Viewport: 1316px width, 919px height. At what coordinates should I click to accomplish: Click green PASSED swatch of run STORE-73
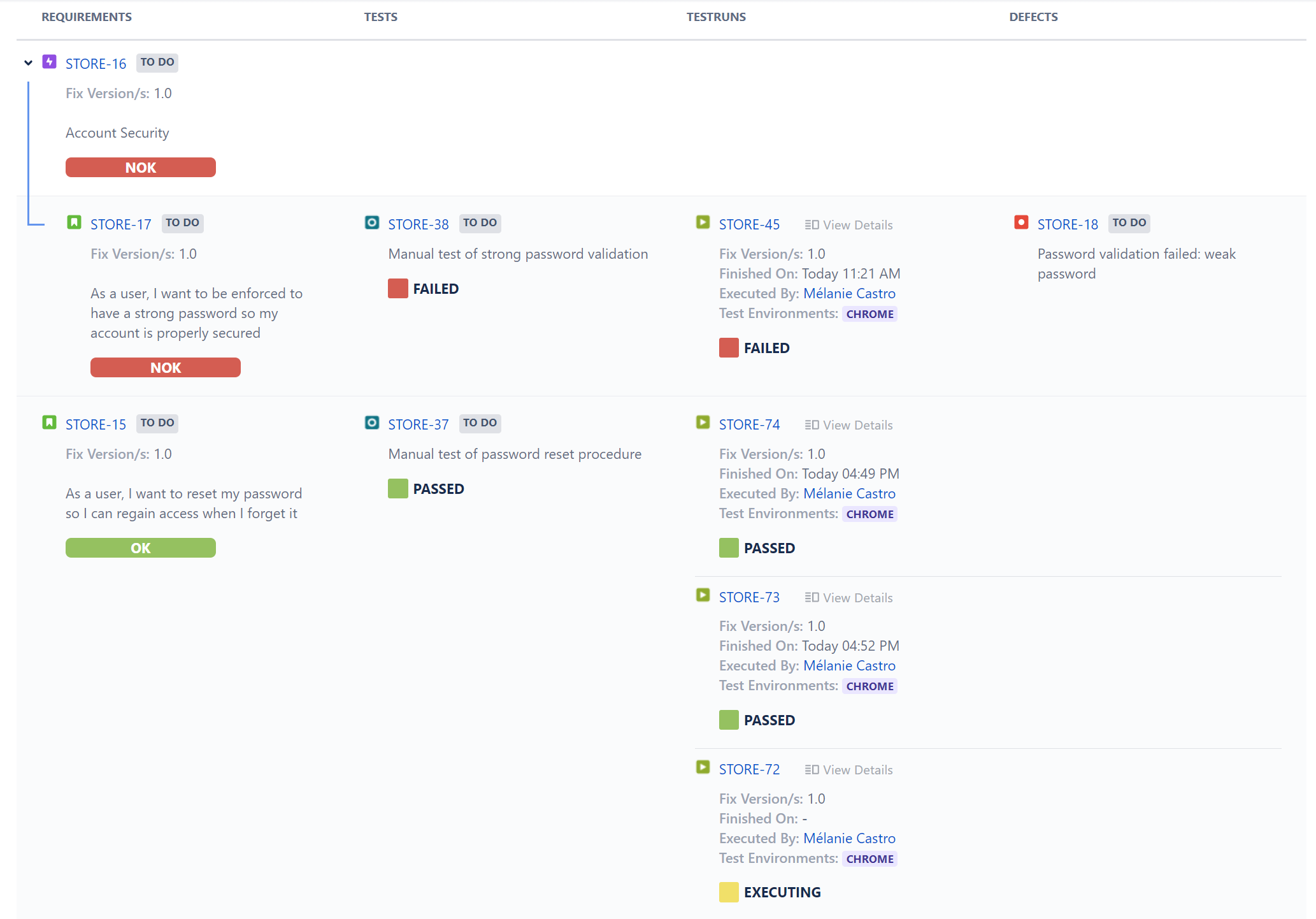click(729, 720)
